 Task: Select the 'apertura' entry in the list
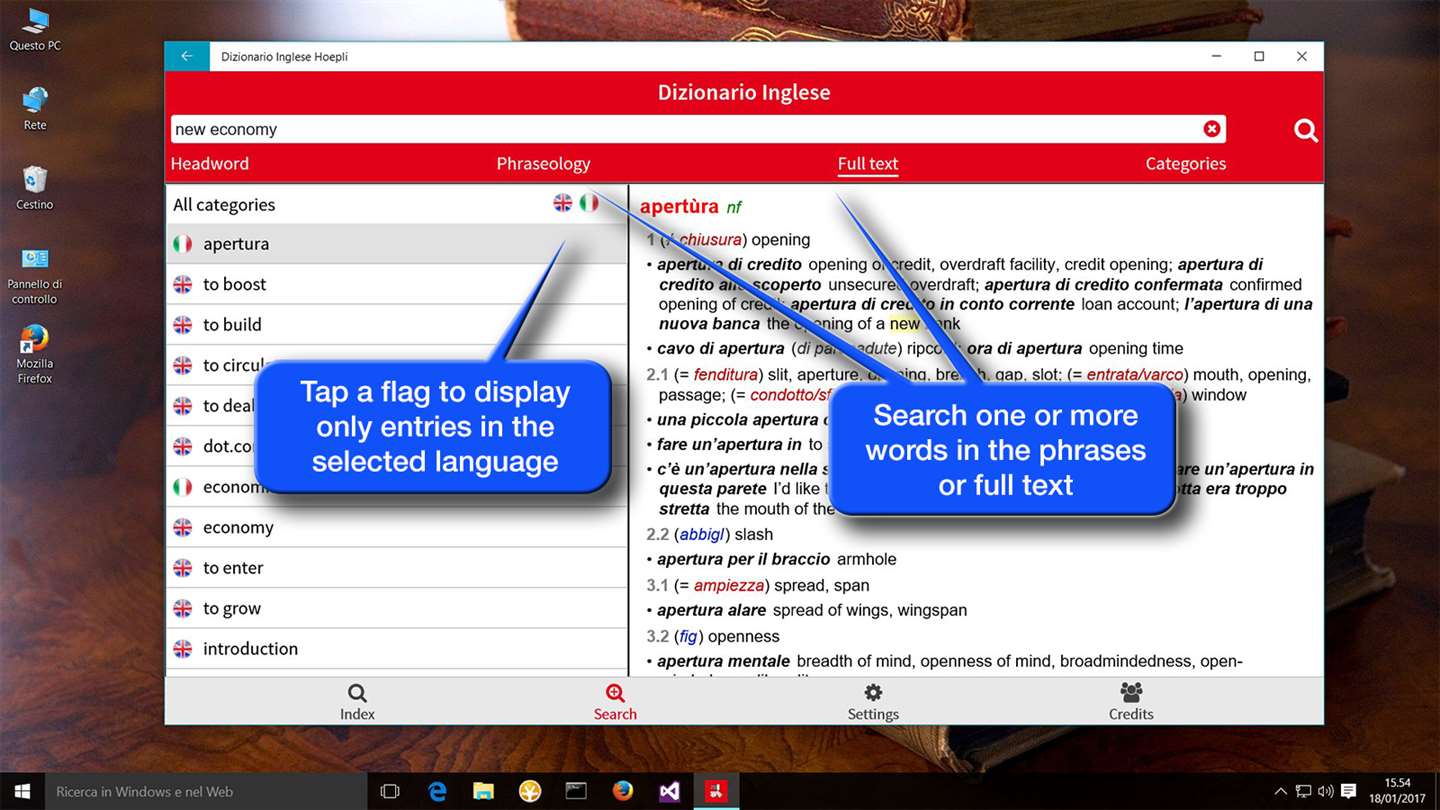[x=396, y=244]
